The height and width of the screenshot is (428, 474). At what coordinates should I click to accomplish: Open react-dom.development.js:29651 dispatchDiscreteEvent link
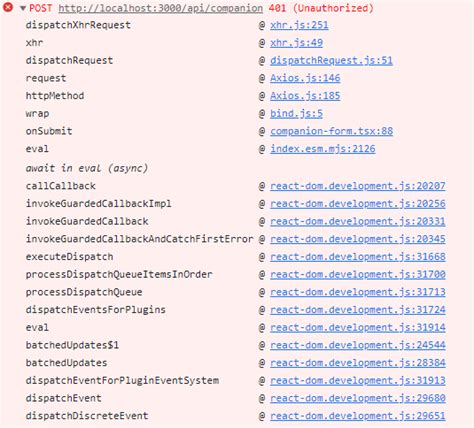pos(358,416)
